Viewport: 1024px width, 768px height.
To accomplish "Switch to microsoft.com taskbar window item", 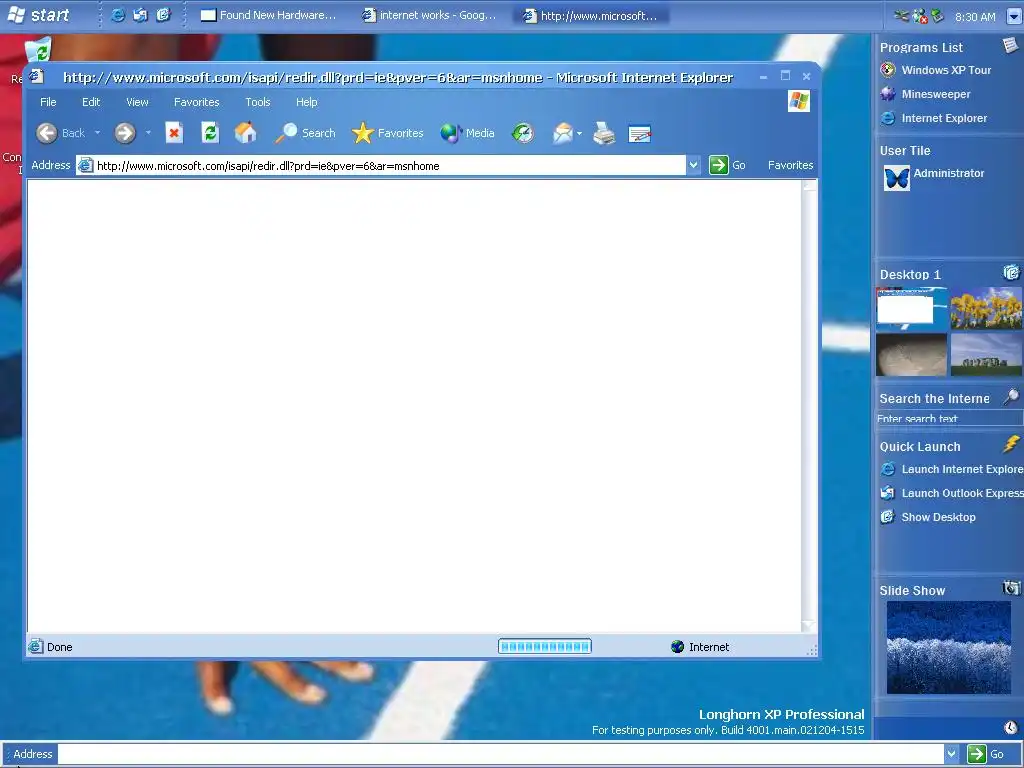I will pos(591,15).
